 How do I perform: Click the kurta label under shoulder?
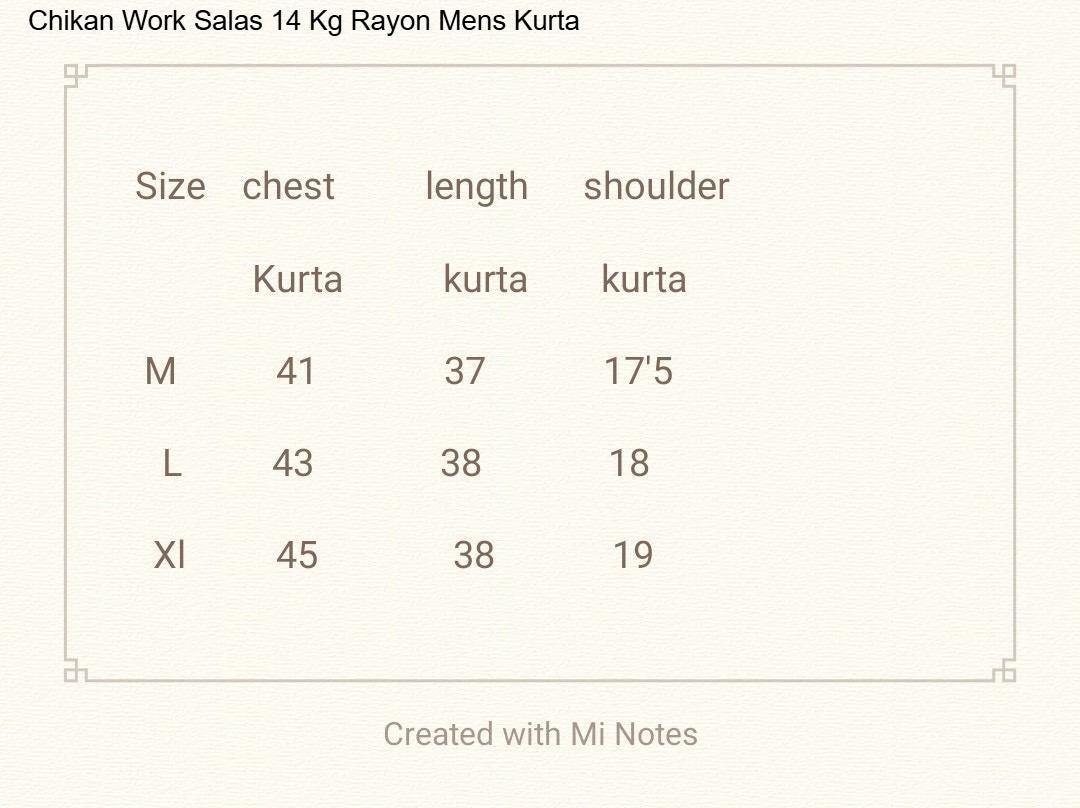pos(643,279)
